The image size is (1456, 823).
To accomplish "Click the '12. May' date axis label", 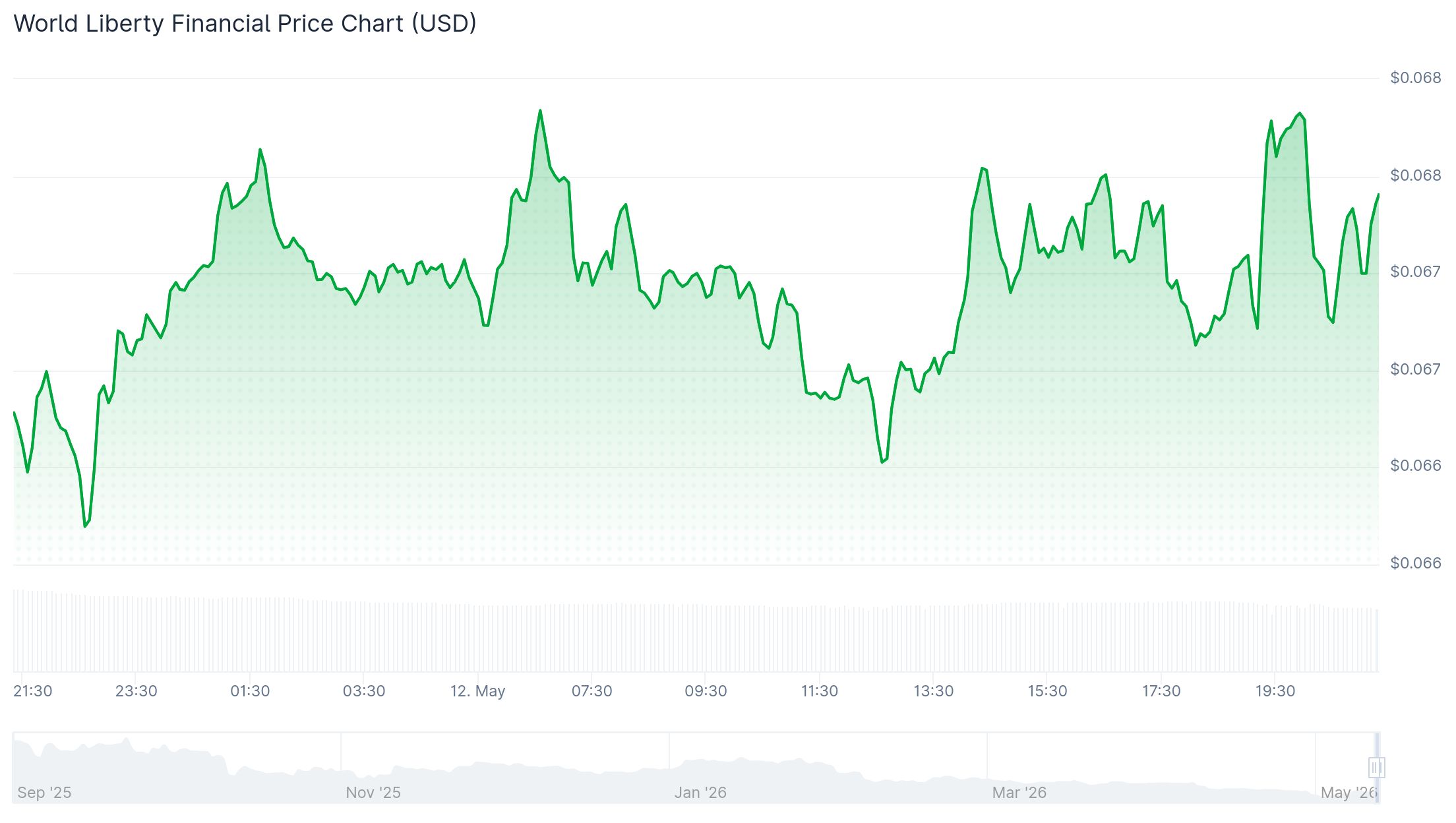I will coord(477,691).
